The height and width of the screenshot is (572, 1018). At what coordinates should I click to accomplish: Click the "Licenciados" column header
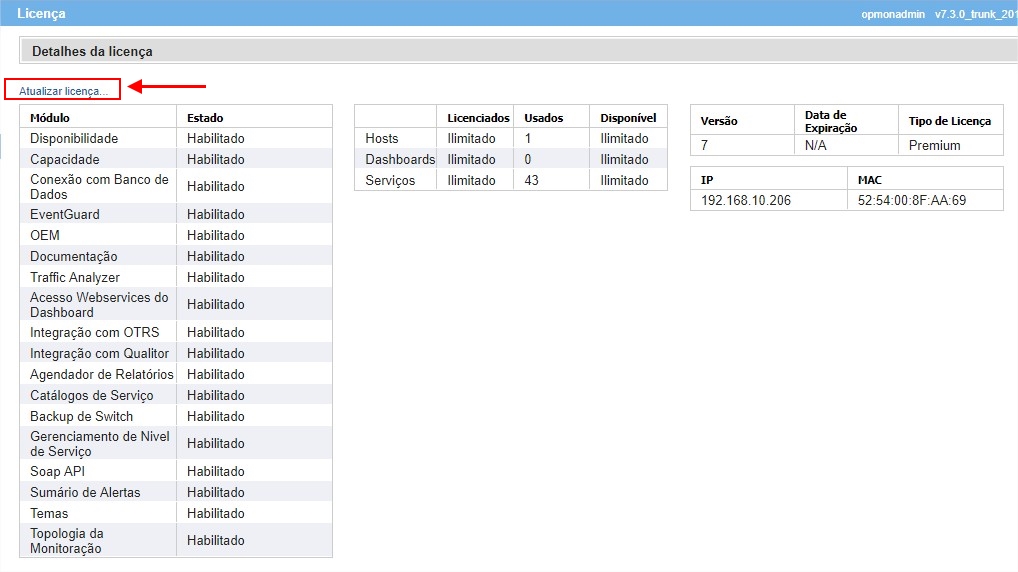pyautogui.click(x=478, y=118)
